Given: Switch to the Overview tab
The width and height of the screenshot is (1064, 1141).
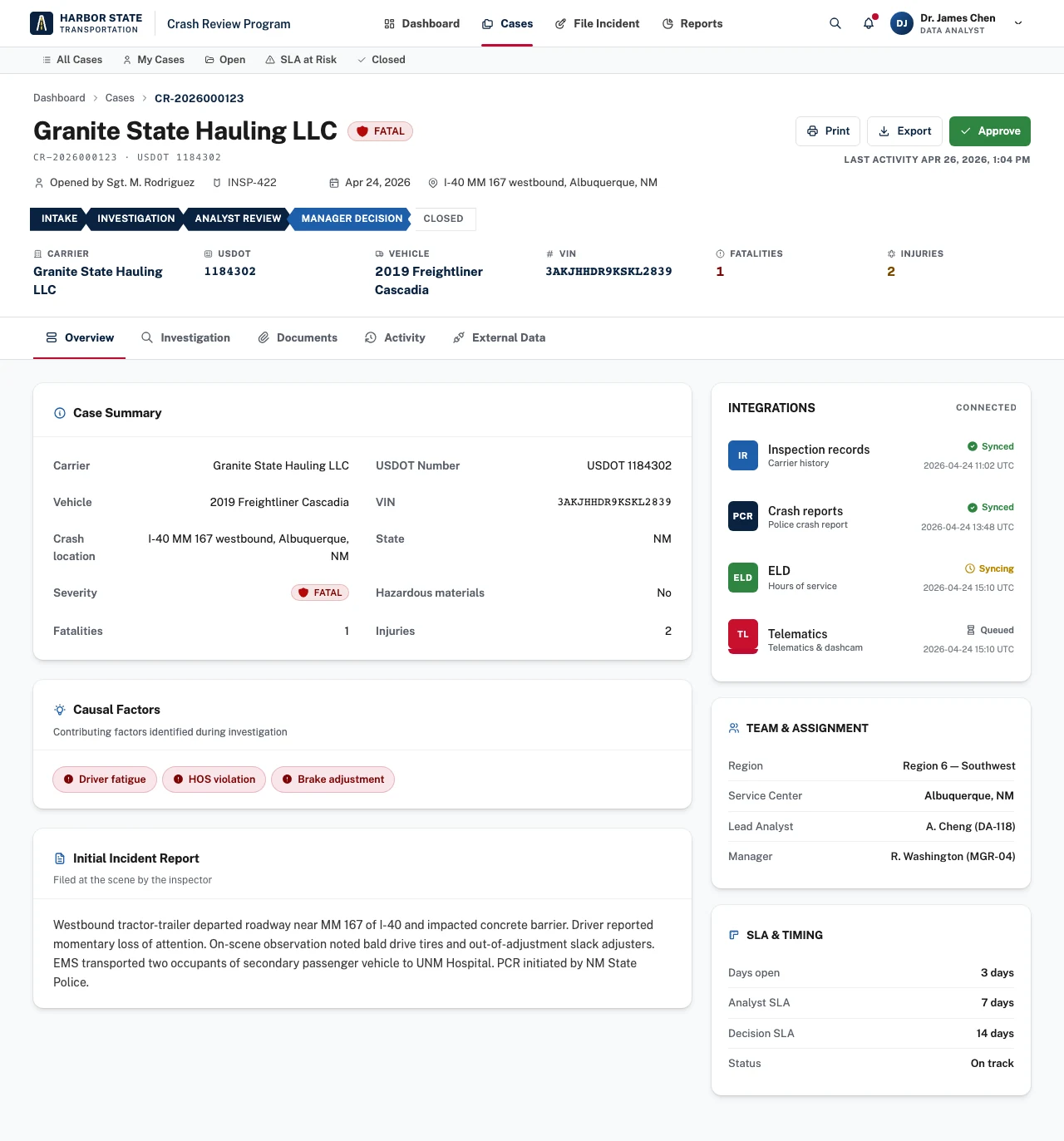Looking at the screenshot, I should [80, 337].
